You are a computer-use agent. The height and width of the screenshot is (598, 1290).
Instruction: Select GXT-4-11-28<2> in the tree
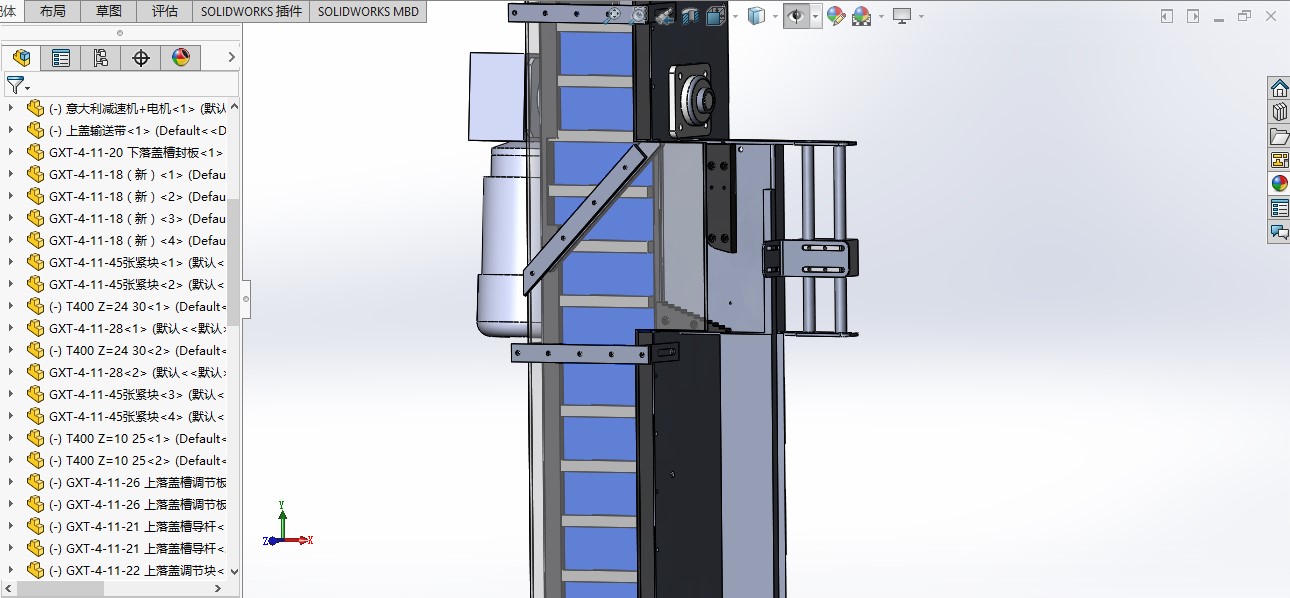pos(137,372)
